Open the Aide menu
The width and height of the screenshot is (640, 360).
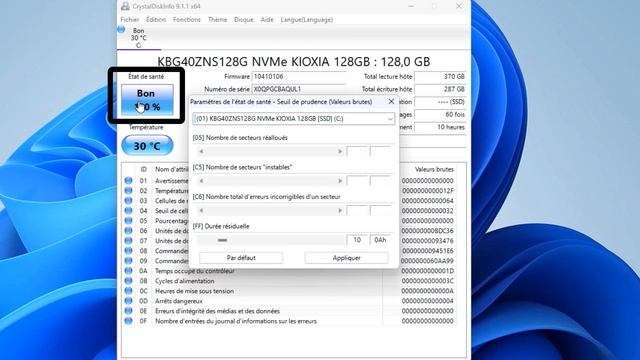[267, 20]
